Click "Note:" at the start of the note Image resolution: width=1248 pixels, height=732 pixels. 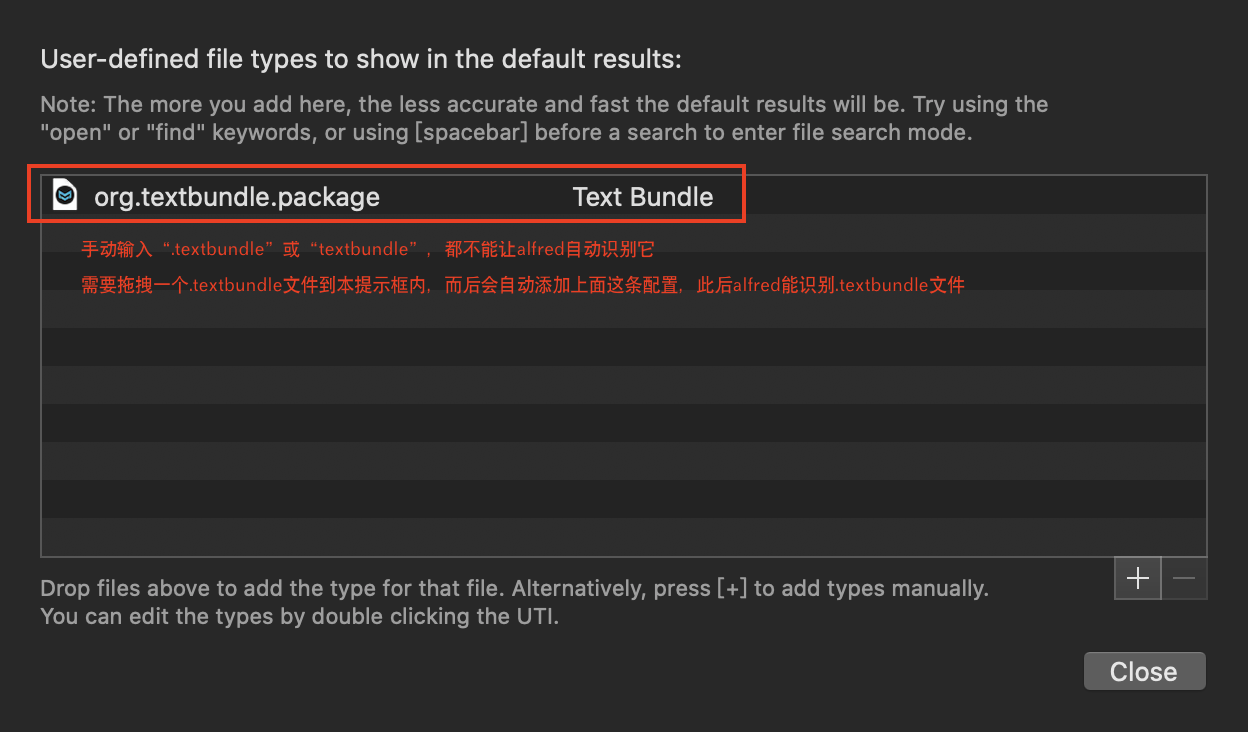pyautogui.click(x=69, y=104)
